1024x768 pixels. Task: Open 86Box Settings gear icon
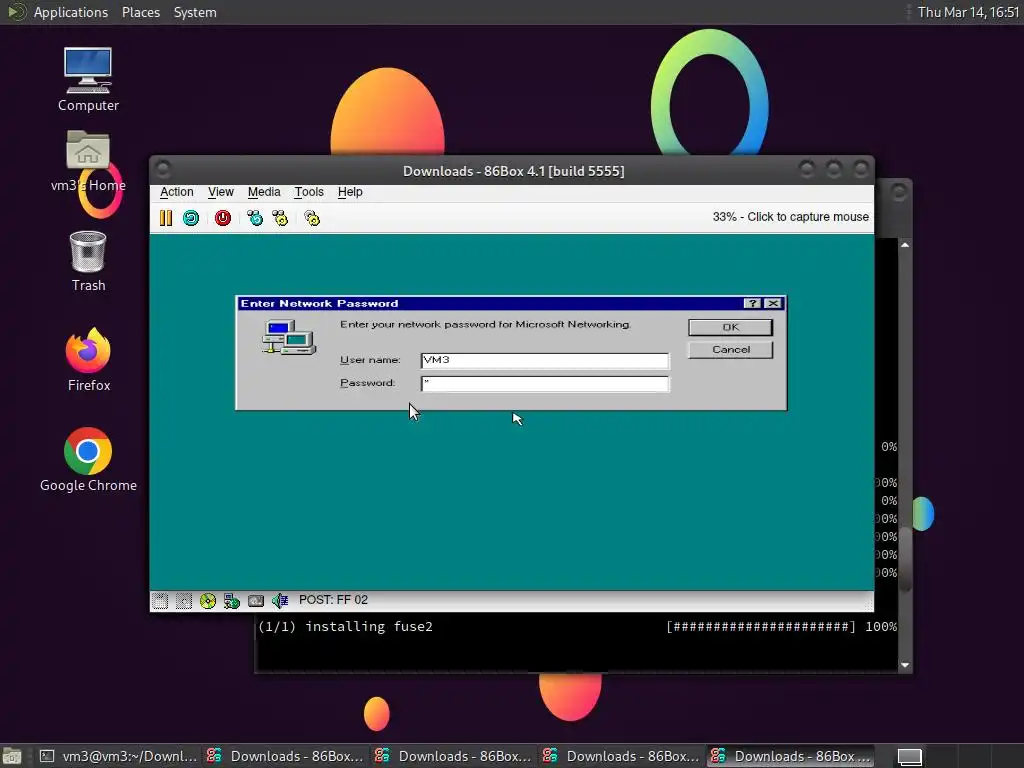click(x=312, y=218)
